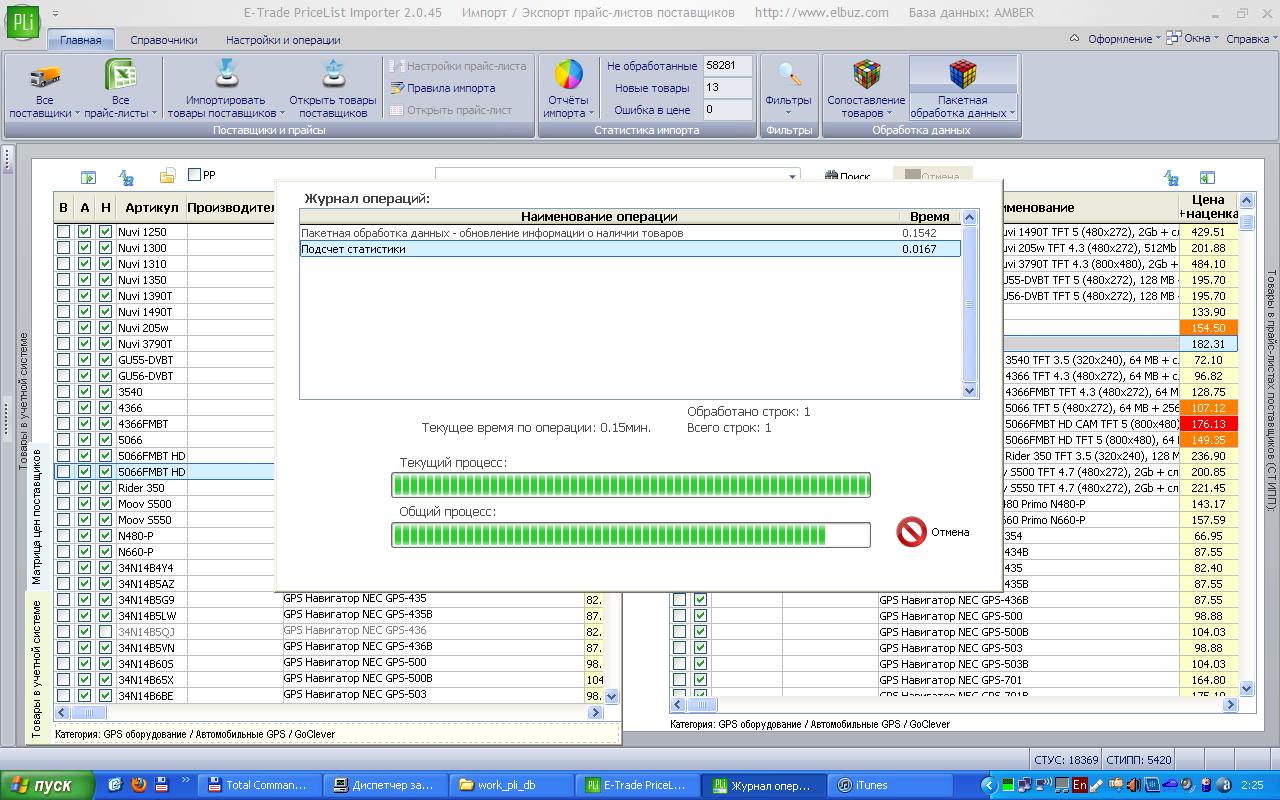Expand hidden tray icons with the arrow
The width and height of the screenshot is (1280, 800).
click(988, 785)
